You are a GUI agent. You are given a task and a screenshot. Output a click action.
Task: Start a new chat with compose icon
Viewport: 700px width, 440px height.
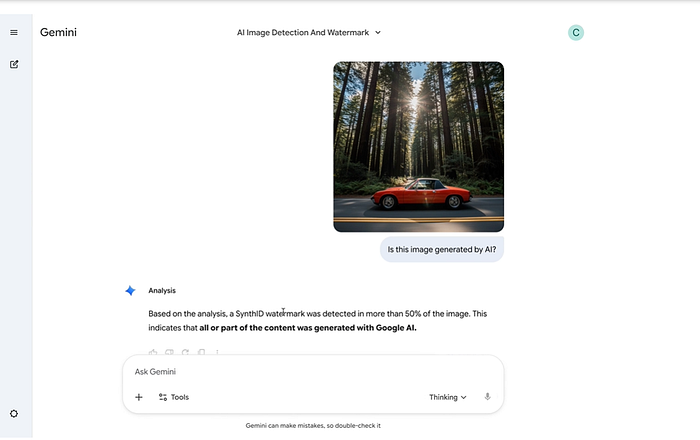(x=14, y=64)
